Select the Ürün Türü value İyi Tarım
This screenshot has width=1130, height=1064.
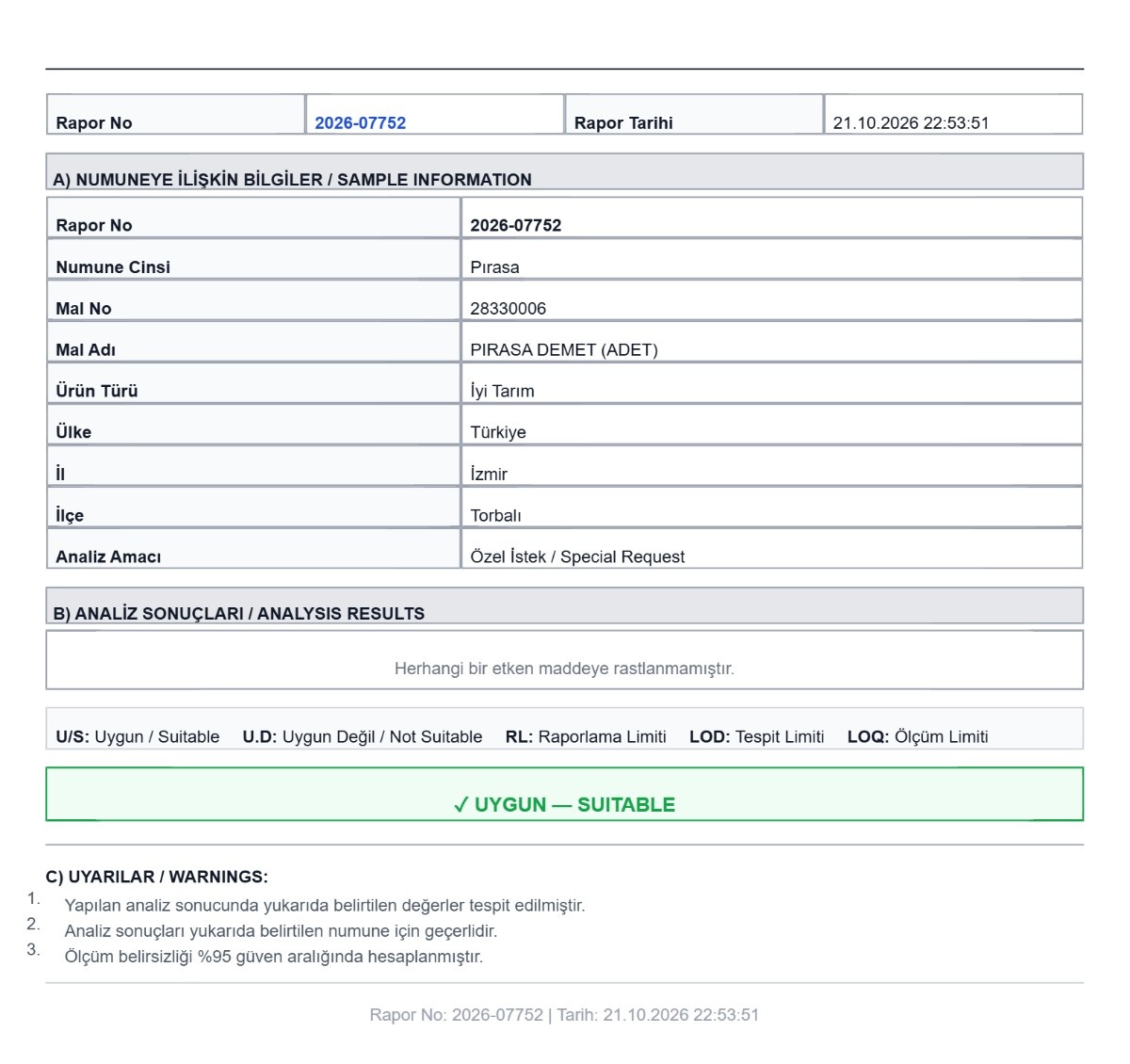point(502,391)
